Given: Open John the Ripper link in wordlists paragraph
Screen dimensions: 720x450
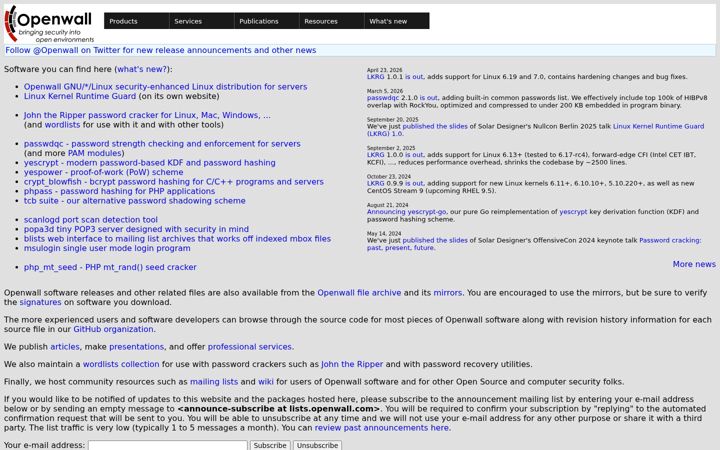Looking at the screenshot, I should pyautogui.click(x=352, y=364).
